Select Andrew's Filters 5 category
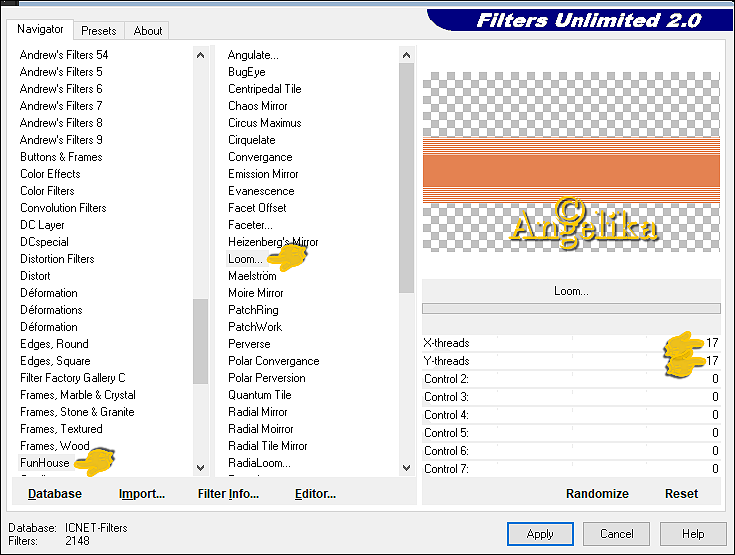735x555 pixels. click(61, 72)
